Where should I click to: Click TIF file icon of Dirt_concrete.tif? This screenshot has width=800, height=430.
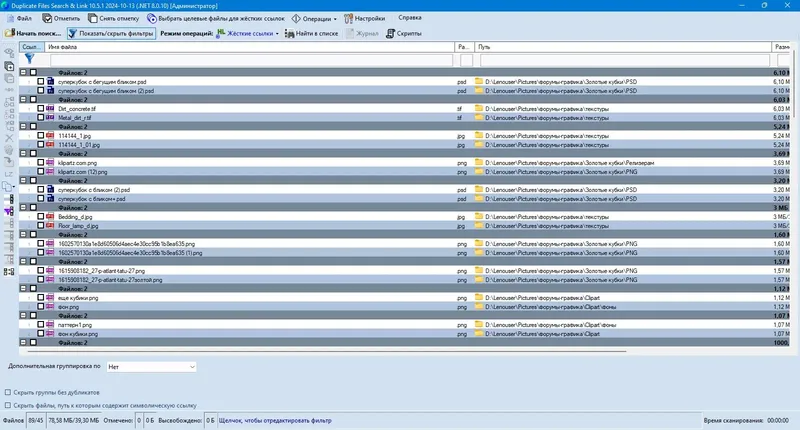[50, 109]
